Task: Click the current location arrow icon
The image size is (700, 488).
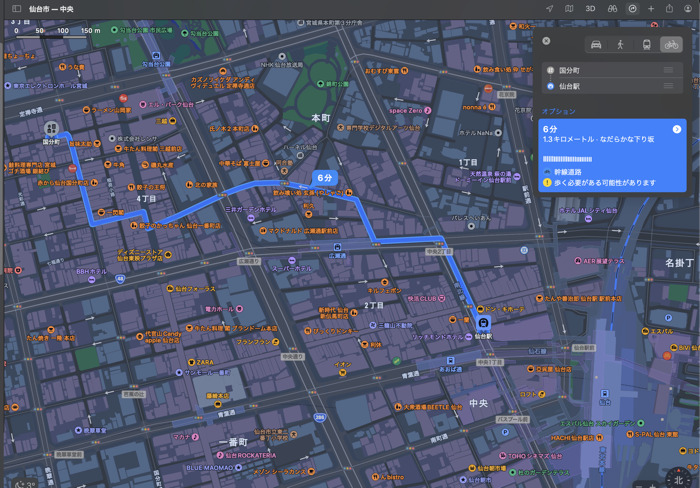Action: (x=550, y=8)
